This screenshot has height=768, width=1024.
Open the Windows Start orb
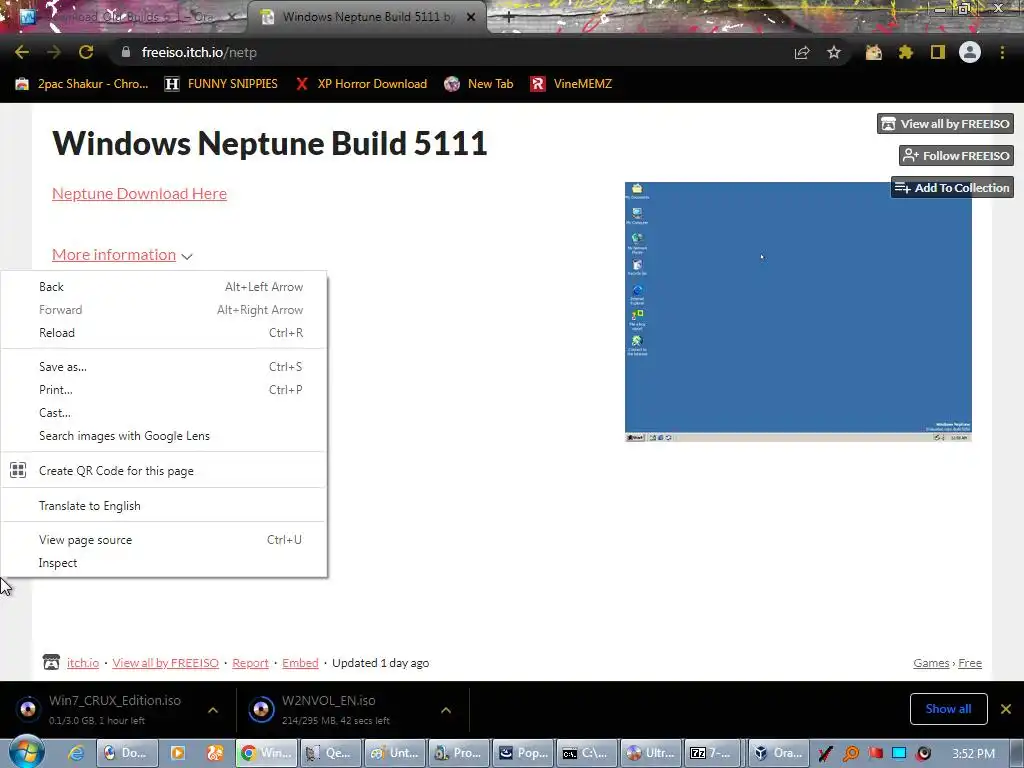click(26, 752)
